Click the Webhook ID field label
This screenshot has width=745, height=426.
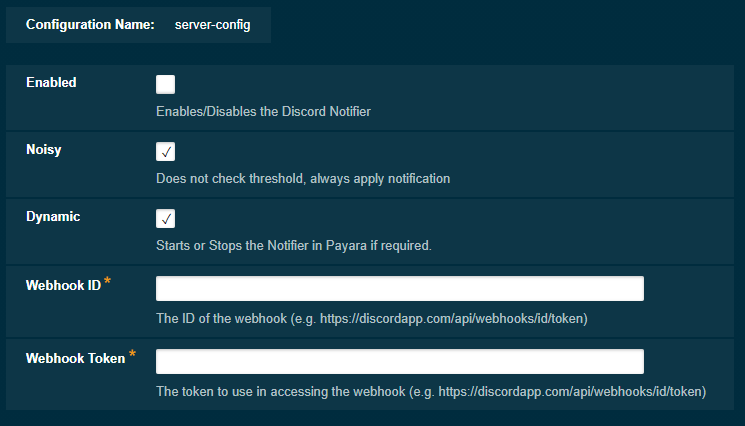(62, 286)
